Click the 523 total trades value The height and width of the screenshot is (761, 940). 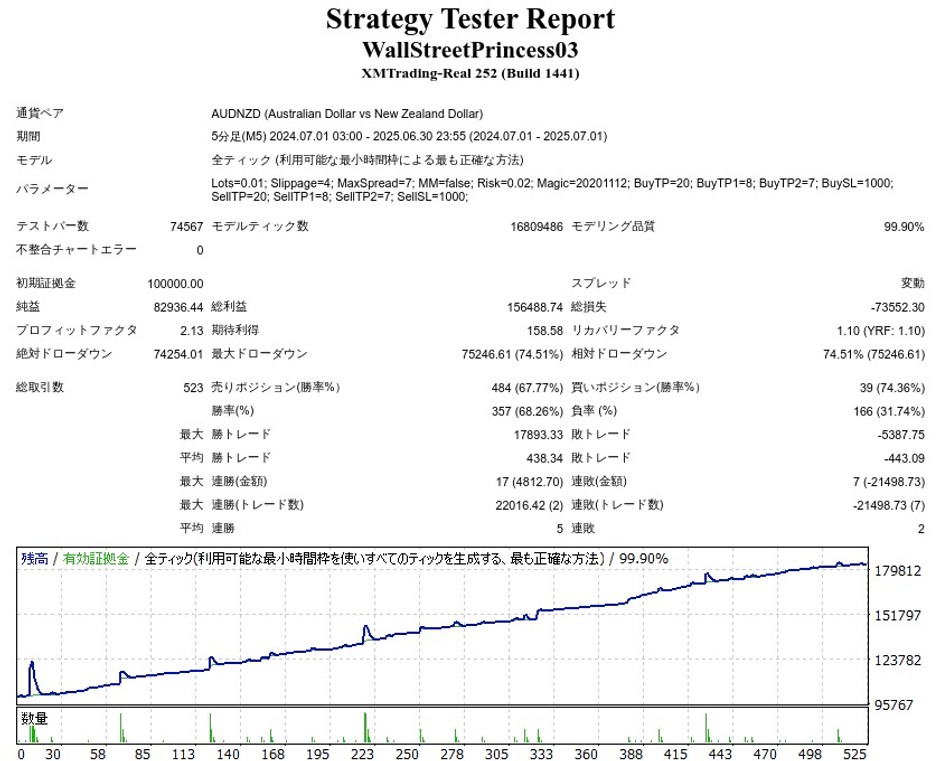(x=194, y=388)
